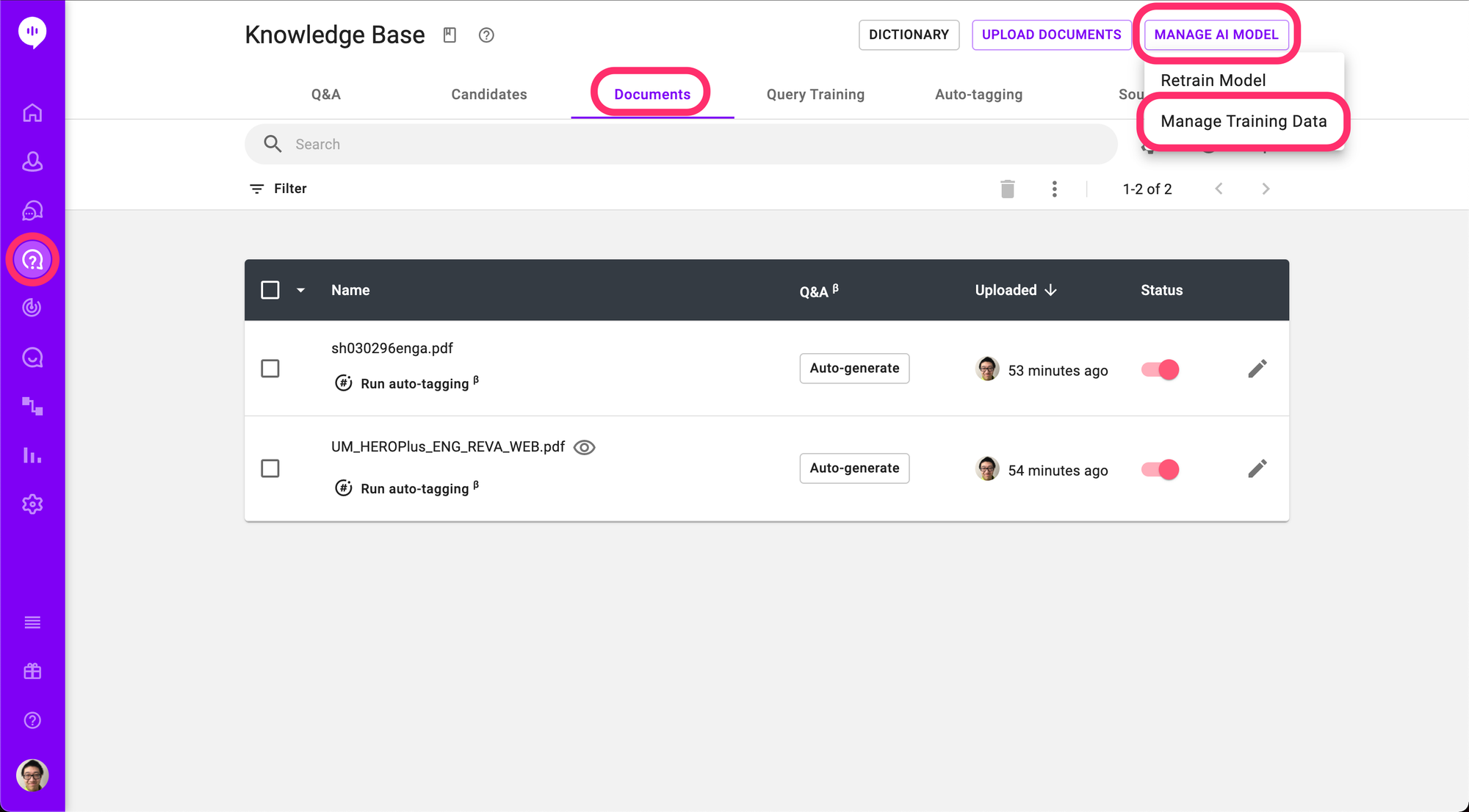The image size is (1469, 812).
Task: Open the Home icon in the sidebar
Action: [x=32, y=113]
